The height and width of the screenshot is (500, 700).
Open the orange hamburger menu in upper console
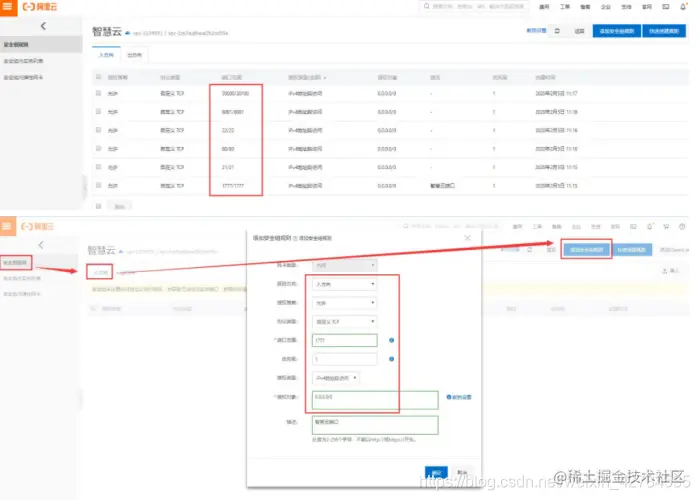pyautogui.click(x=8, y=7)
